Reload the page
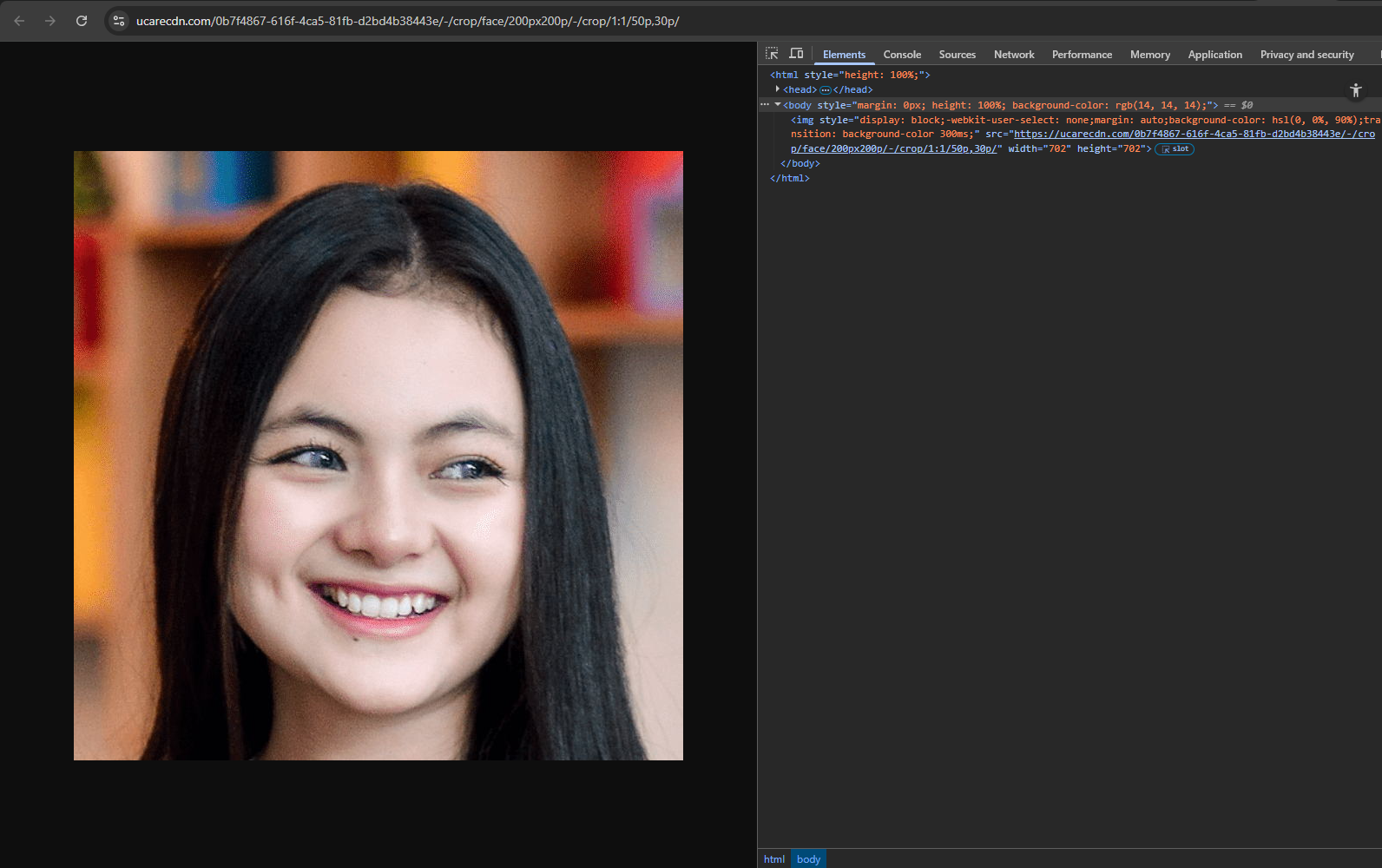1382x868 pixels. (x=82, y=21)
